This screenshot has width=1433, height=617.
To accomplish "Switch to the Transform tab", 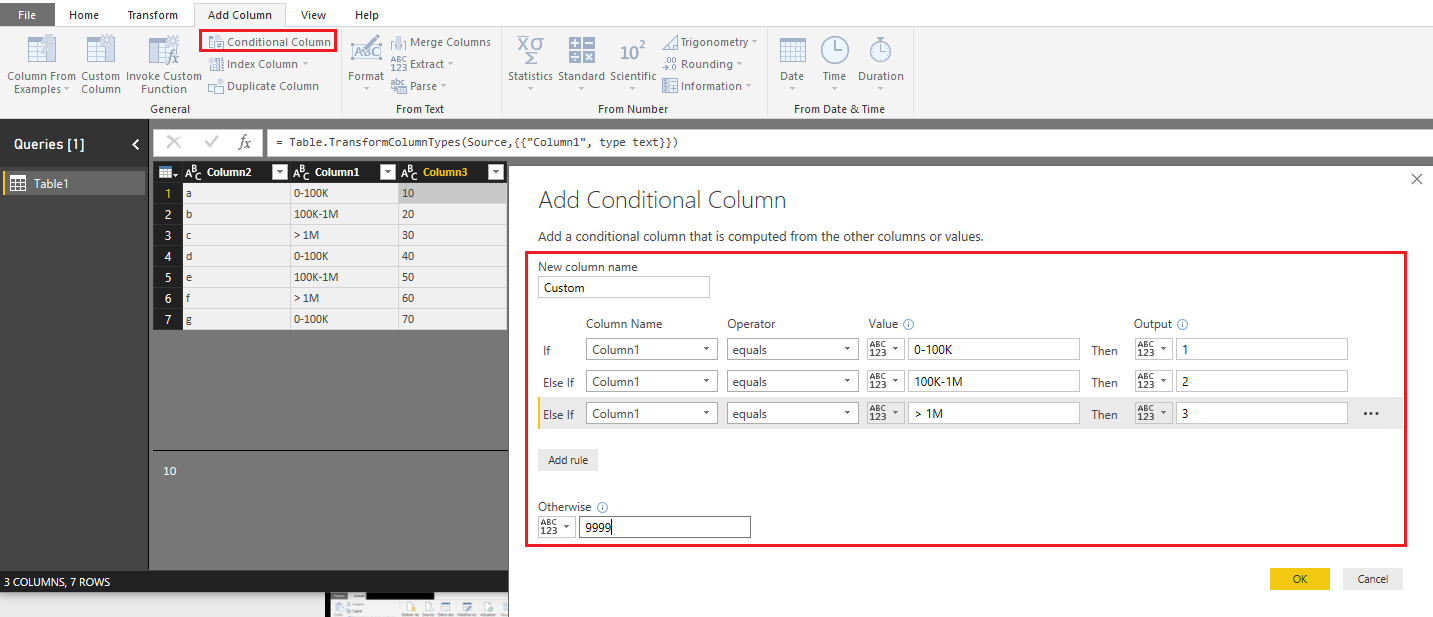I will tap(152, 15).
